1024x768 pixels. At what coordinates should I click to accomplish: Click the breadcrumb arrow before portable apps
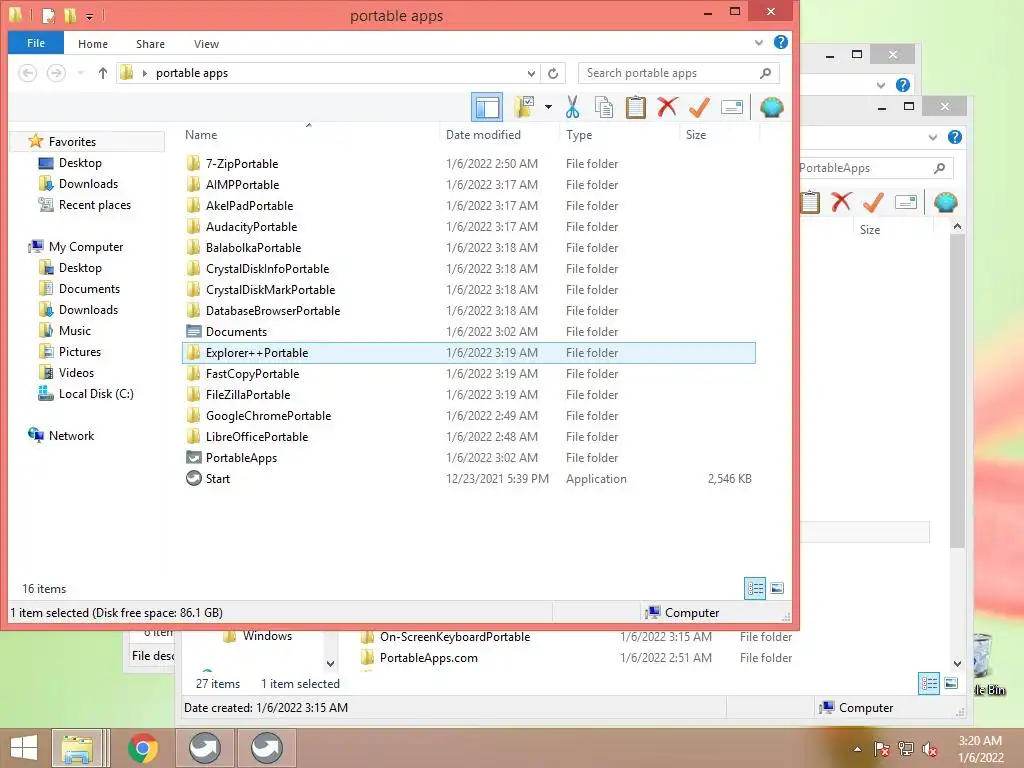[x=145, y=73]
